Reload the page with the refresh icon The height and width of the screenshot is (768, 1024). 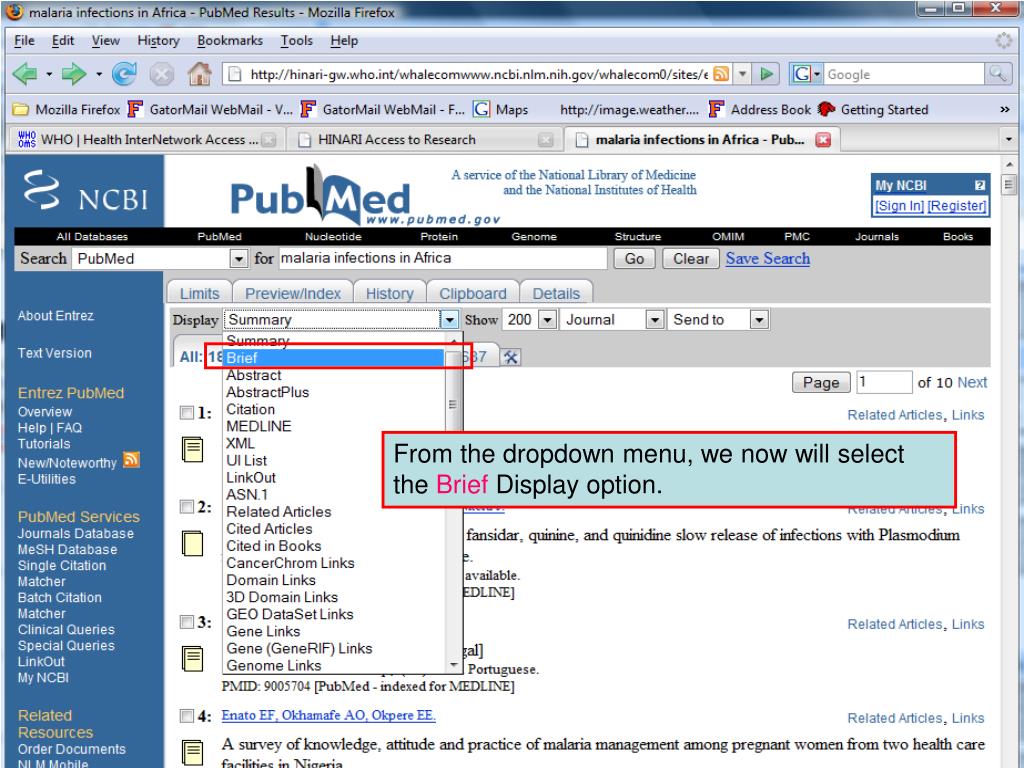(x=124, y=74)
